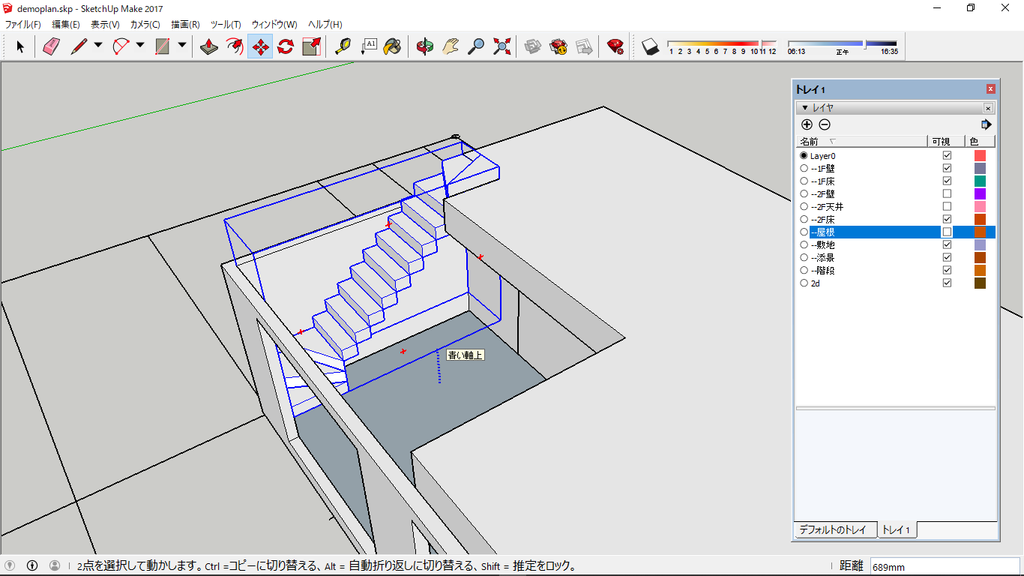The height and width of the screenshot is (576, 1024).
Task: Open the 編集(E) menu
Action: (66, 24)
